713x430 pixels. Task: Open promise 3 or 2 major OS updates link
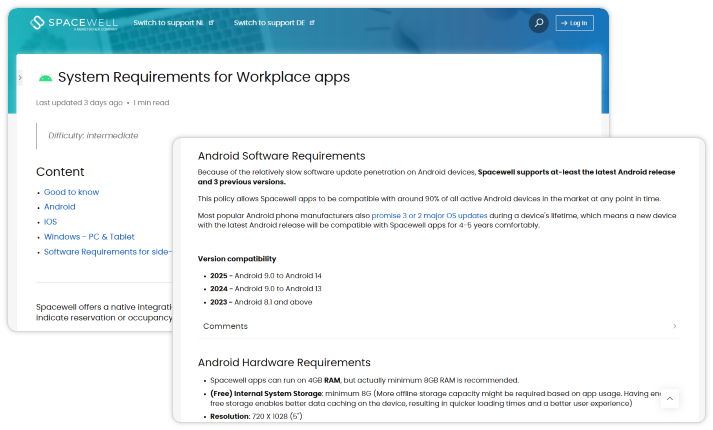pos(429,215)
